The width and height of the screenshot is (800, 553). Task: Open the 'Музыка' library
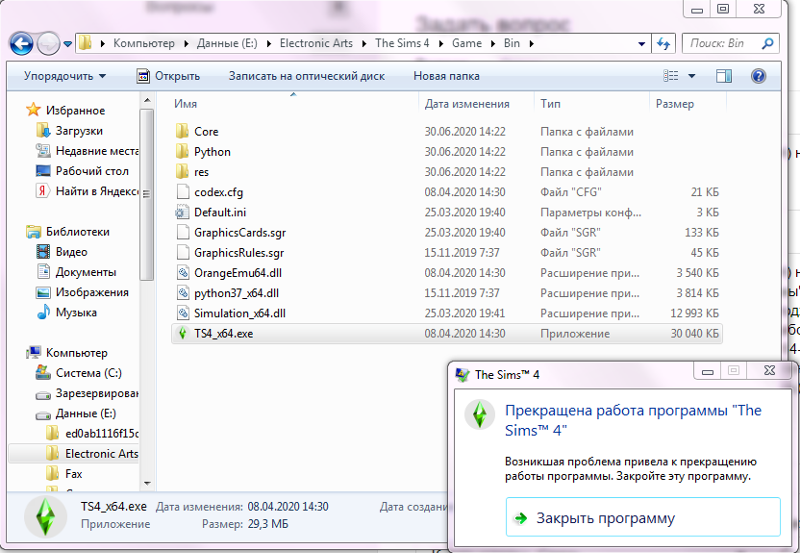[66, 312]
